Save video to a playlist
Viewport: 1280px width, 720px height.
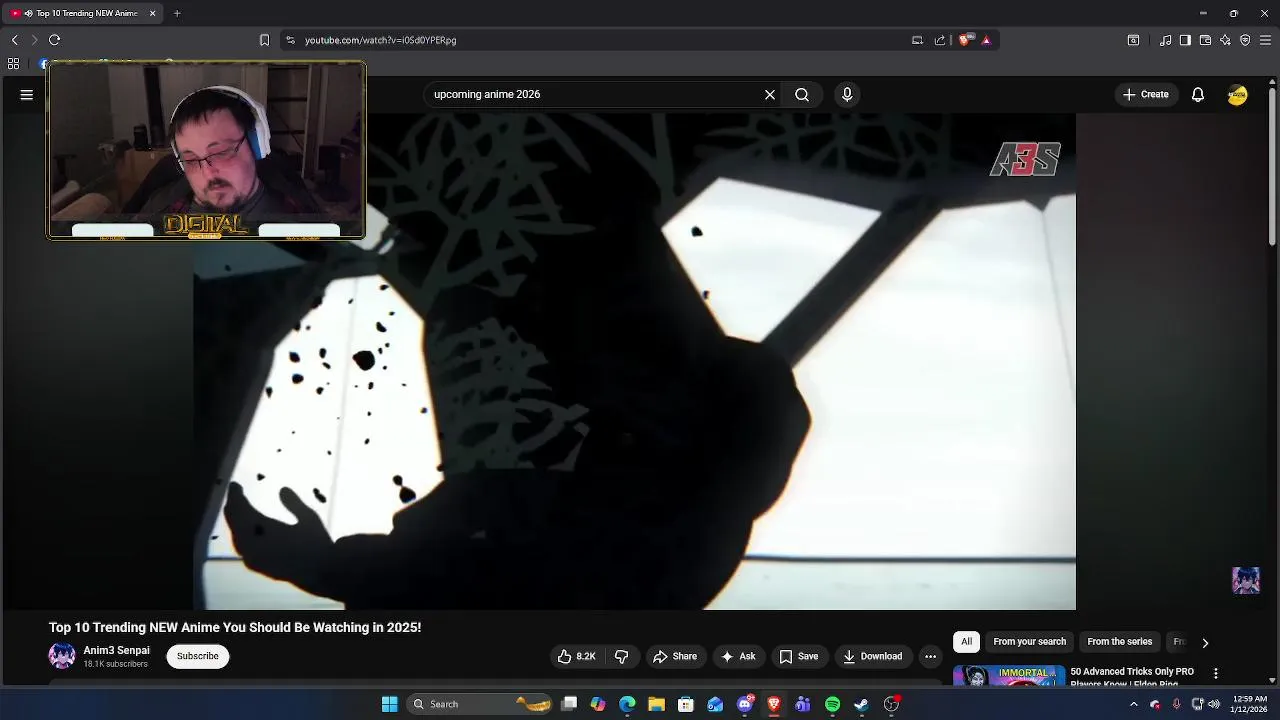[x=799, y=657]
